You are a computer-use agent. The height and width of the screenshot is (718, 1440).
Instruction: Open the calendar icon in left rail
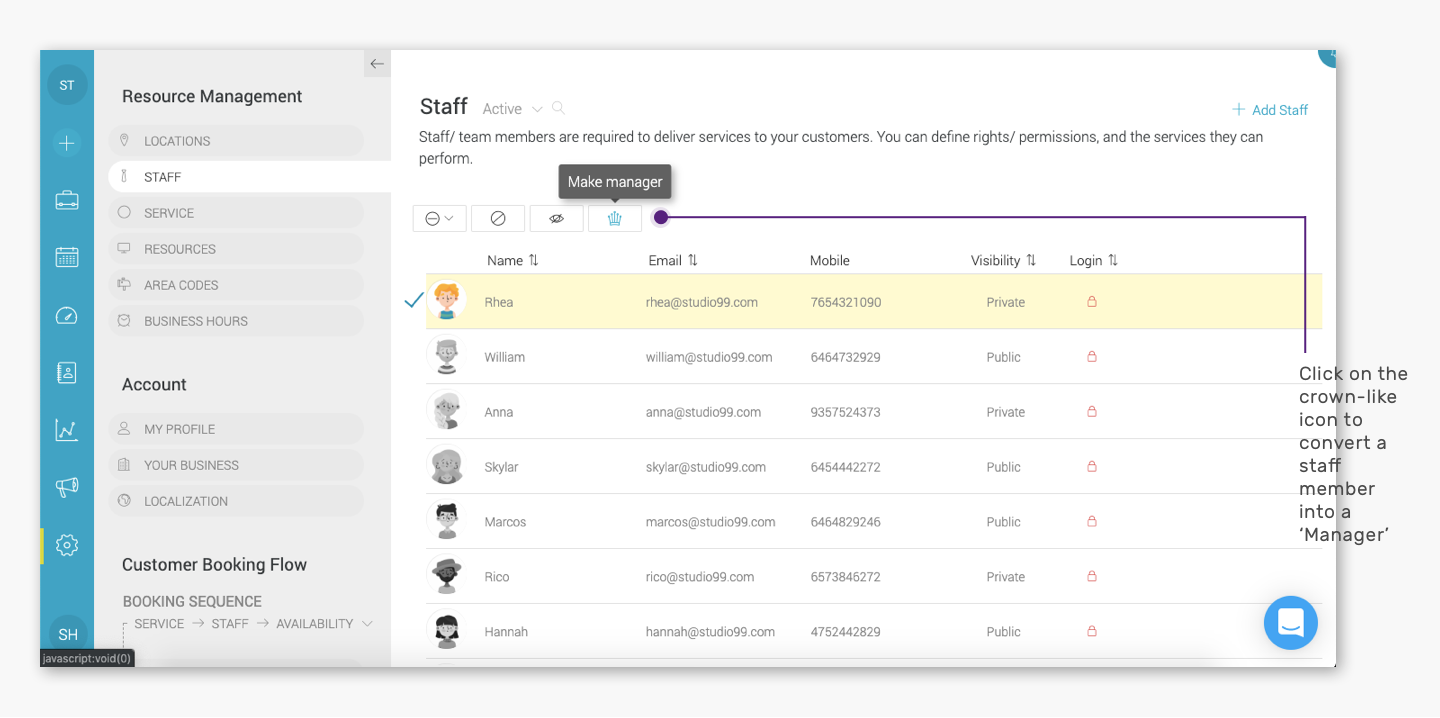(67, 257)
